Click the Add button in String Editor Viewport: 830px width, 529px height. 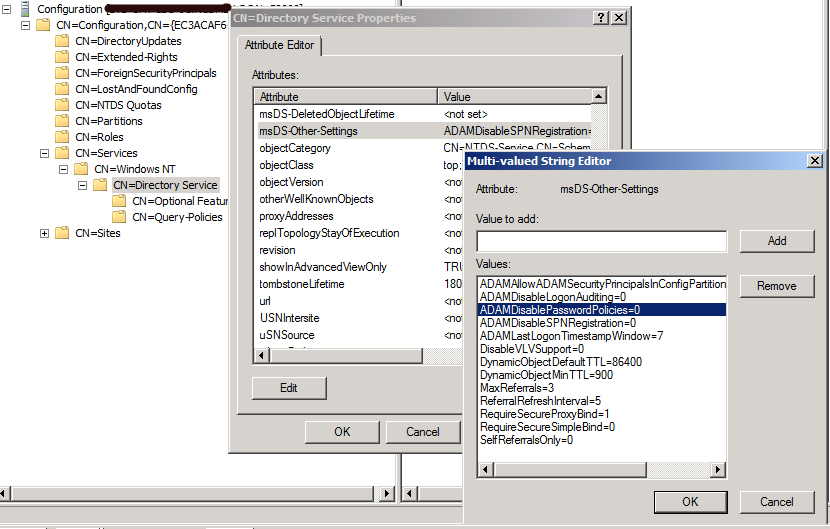(x=776, y=241)
